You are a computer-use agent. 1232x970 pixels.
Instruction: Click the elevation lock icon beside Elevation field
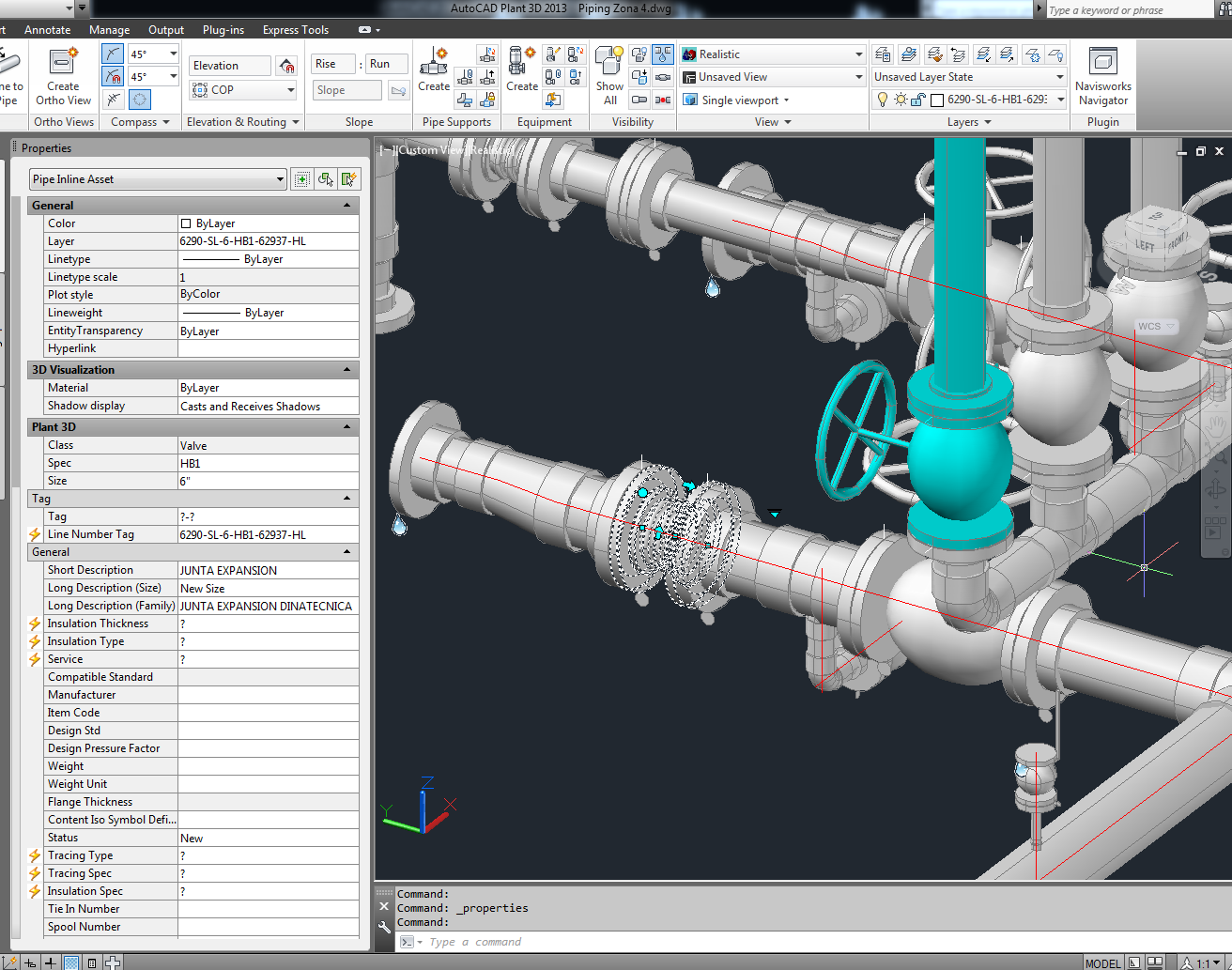287,66
